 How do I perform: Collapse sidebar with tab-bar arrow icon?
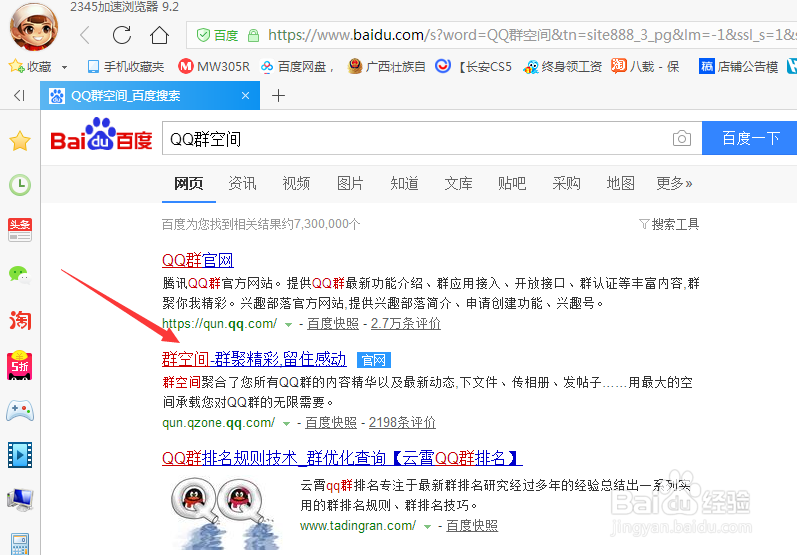[19, 96]
